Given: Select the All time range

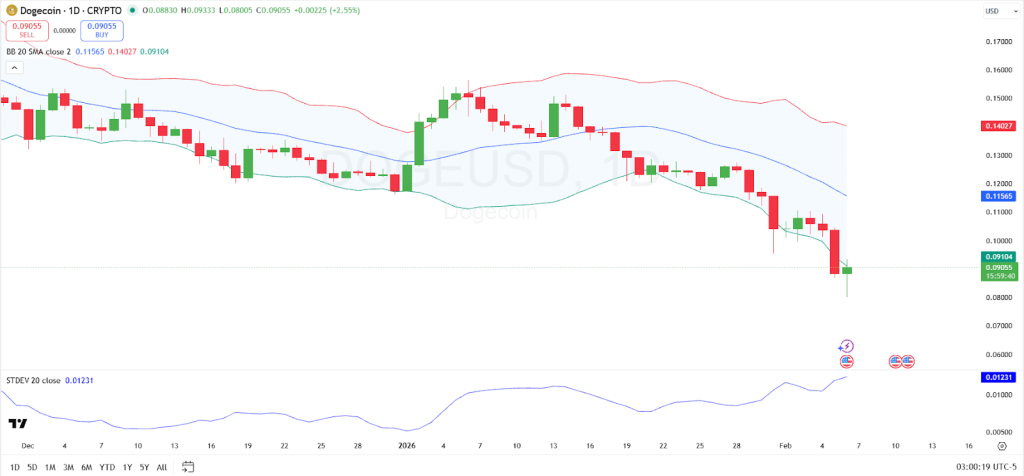Looking at the screenshot, I should [x=162, y=467].
